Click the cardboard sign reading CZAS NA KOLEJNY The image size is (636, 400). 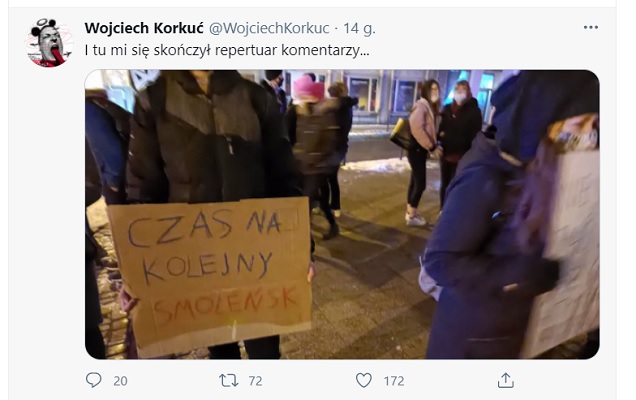[211, 274]
